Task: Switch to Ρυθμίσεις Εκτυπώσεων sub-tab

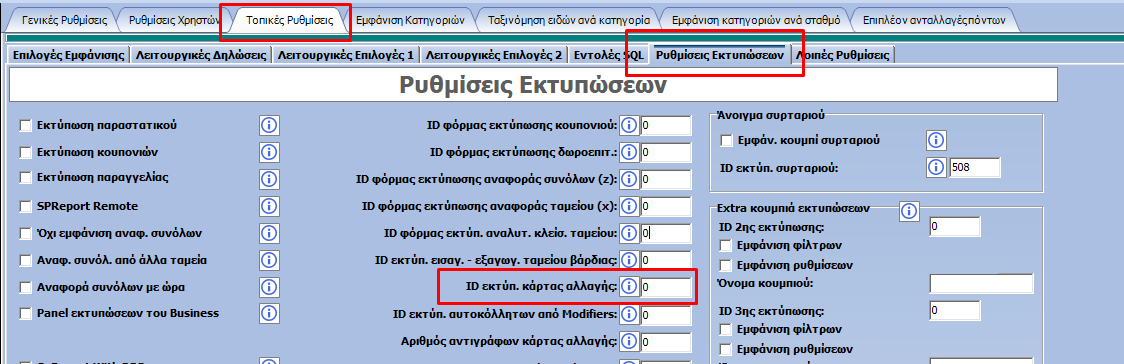Action: (x=720, y=54)
